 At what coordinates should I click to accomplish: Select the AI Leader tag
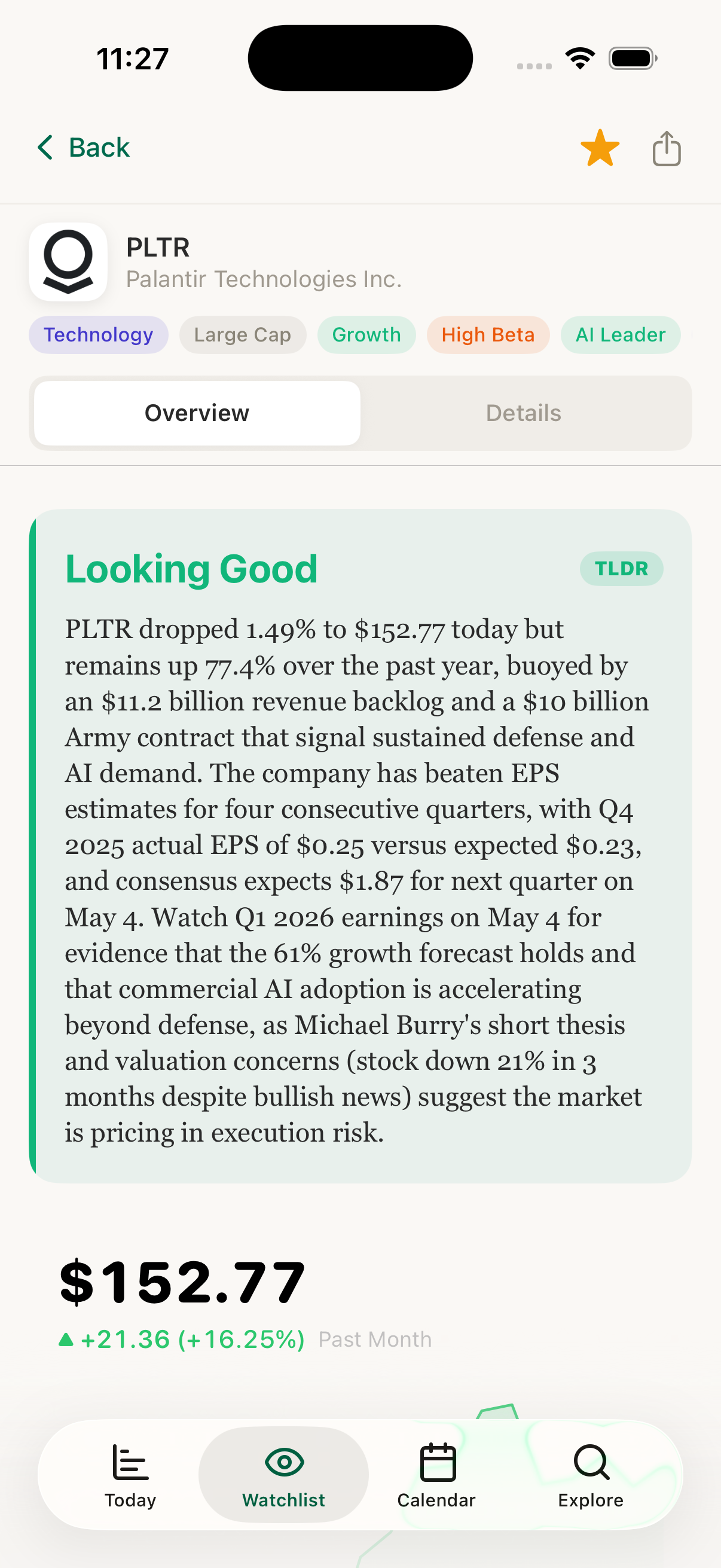(620, 334)
